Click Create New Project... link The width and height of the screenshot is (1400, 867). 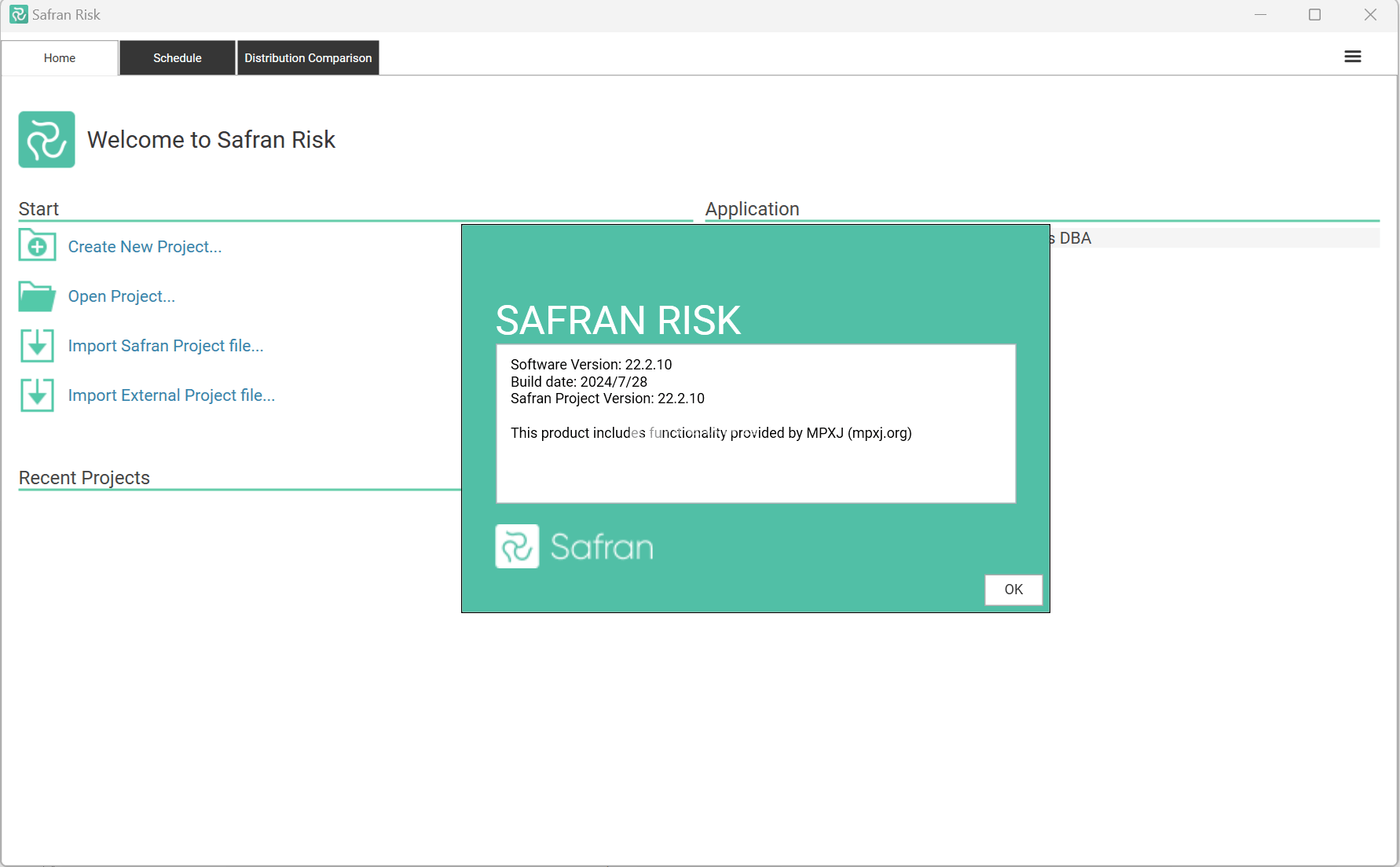pyautogui.click(x=145, y=247)
